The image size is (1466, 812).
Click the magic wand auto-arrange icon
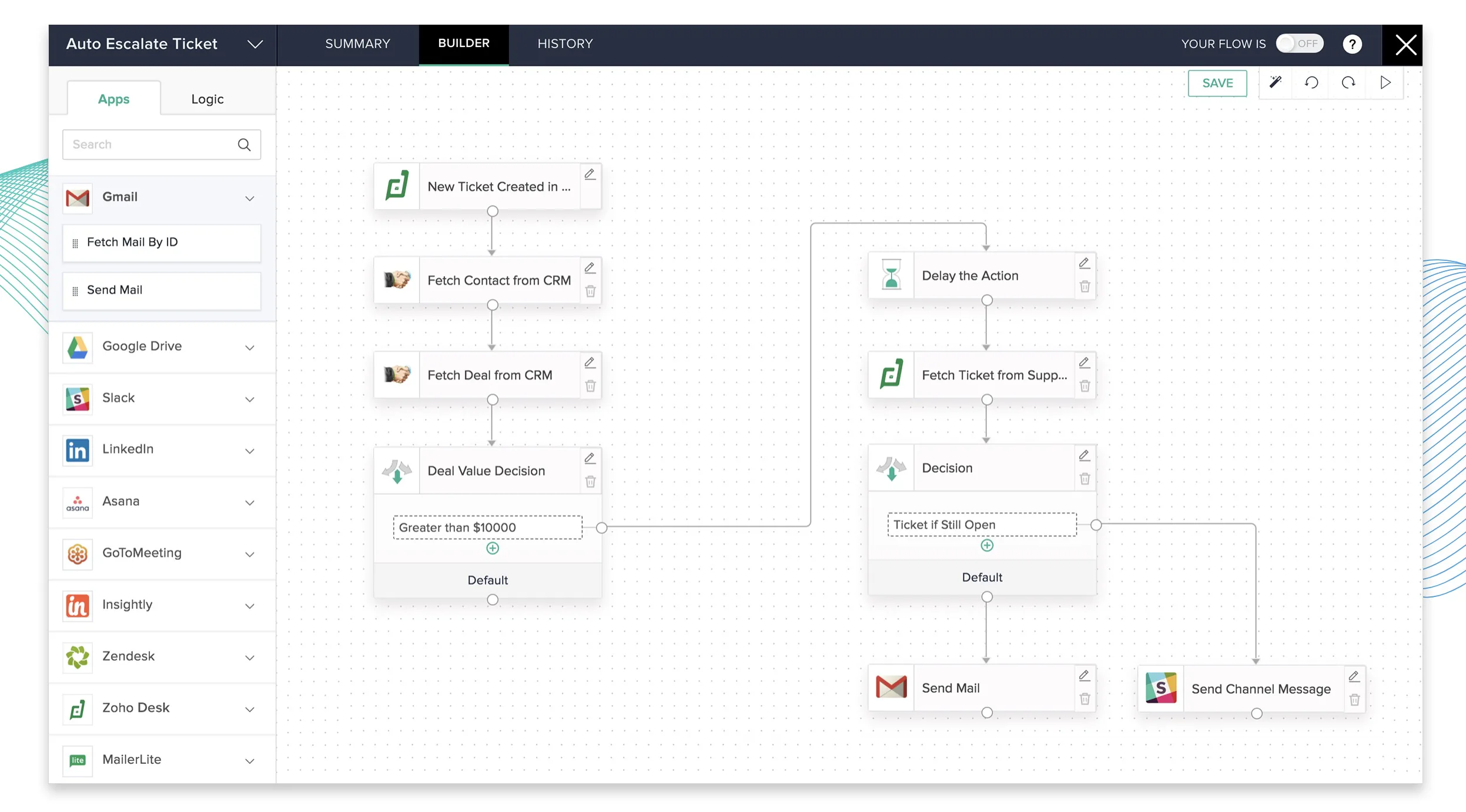pos(1275,82)
